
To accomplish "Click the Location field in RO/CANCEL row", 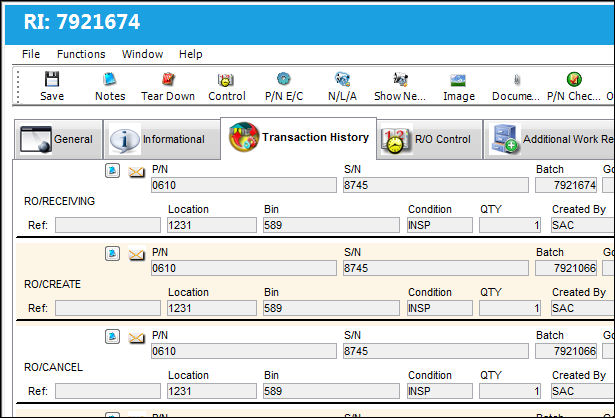I will point(212,391).
